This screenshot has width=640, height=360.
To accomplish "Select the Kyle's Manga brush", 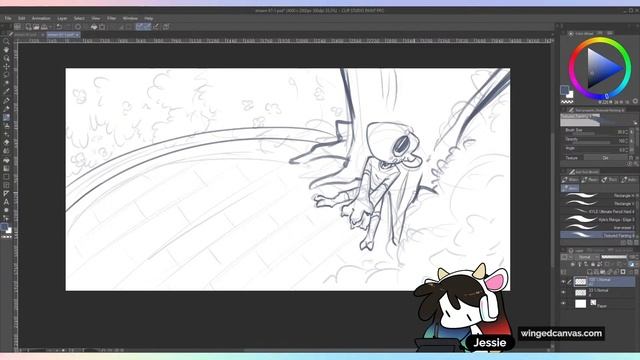I will click(598, 220).
